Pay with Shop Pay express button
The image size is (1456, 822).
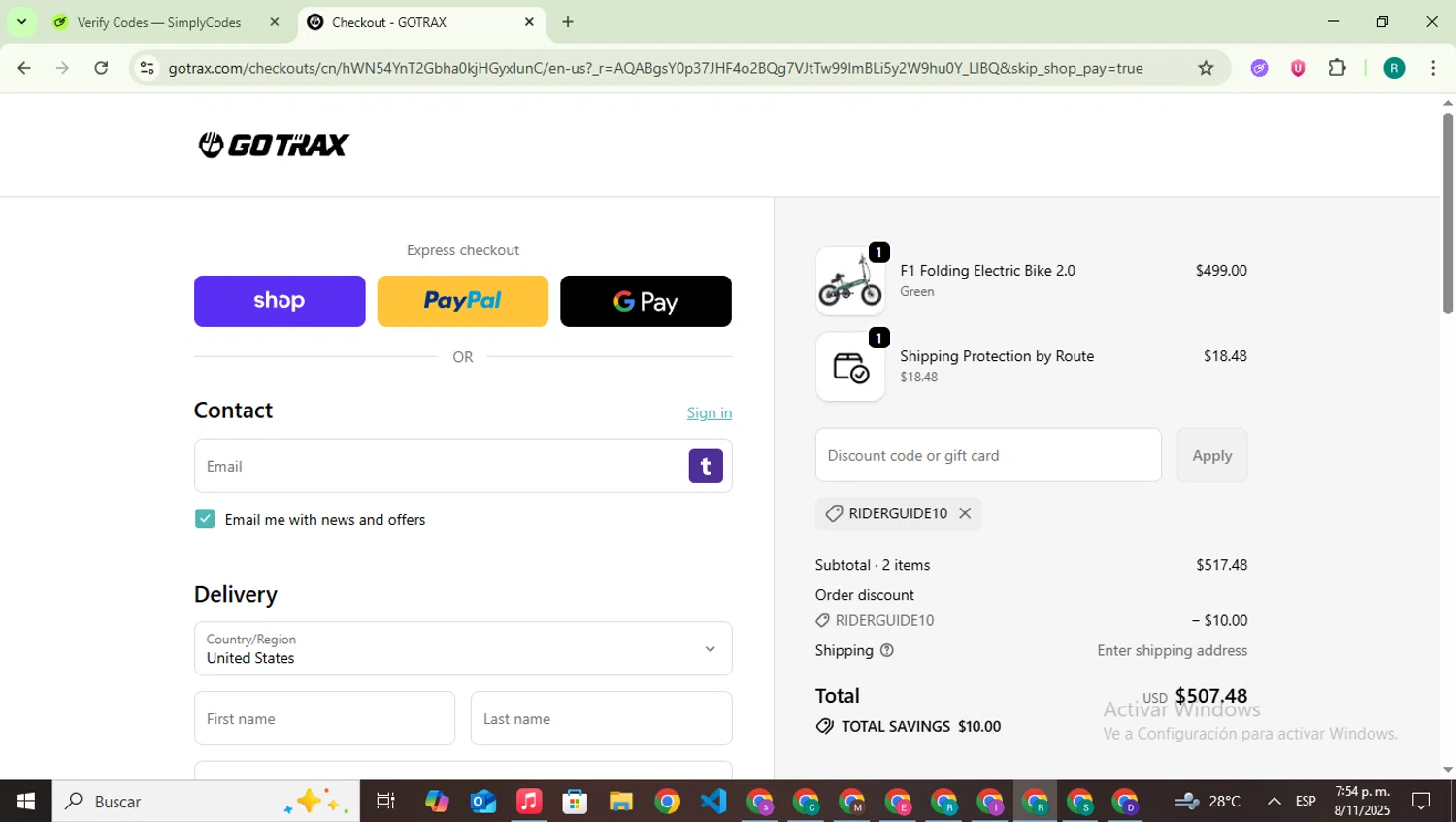pyautogui.click(x=280, y=301)
